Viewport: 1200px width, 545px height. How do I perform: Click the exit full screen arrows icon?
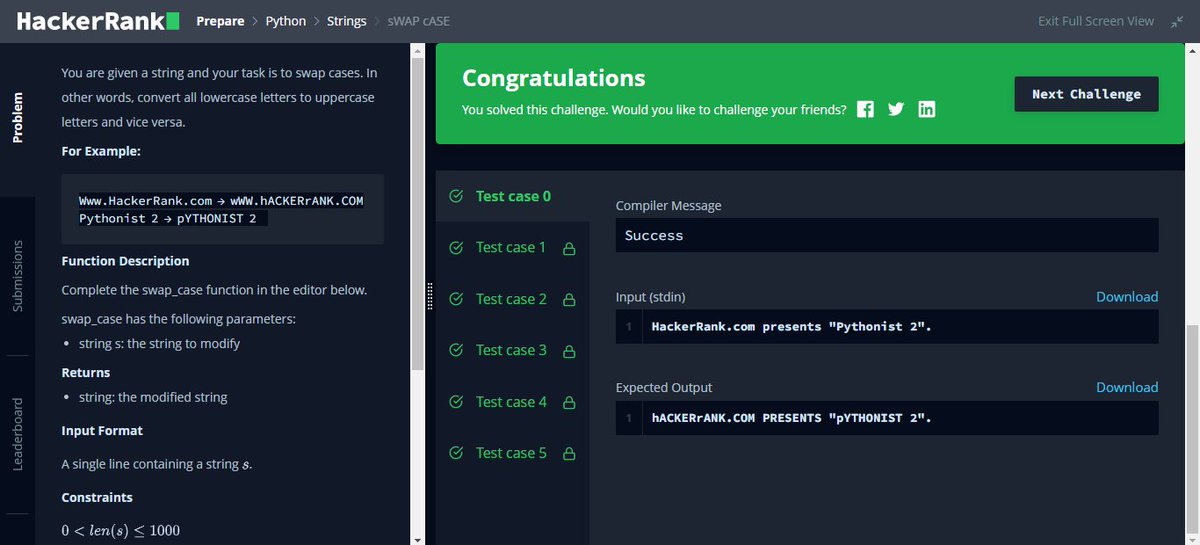pos(1176,21)
